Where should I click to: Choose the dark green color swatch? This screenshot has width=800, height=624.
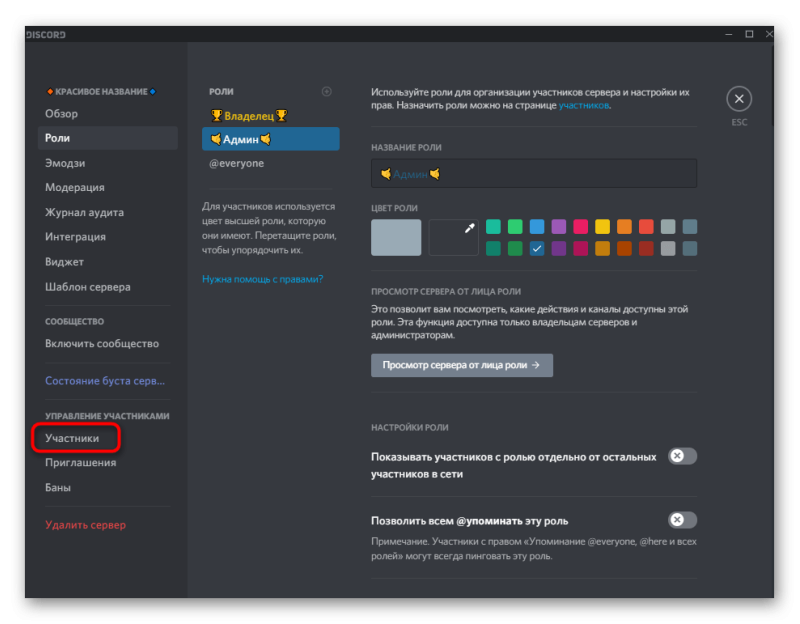point(515,248)
